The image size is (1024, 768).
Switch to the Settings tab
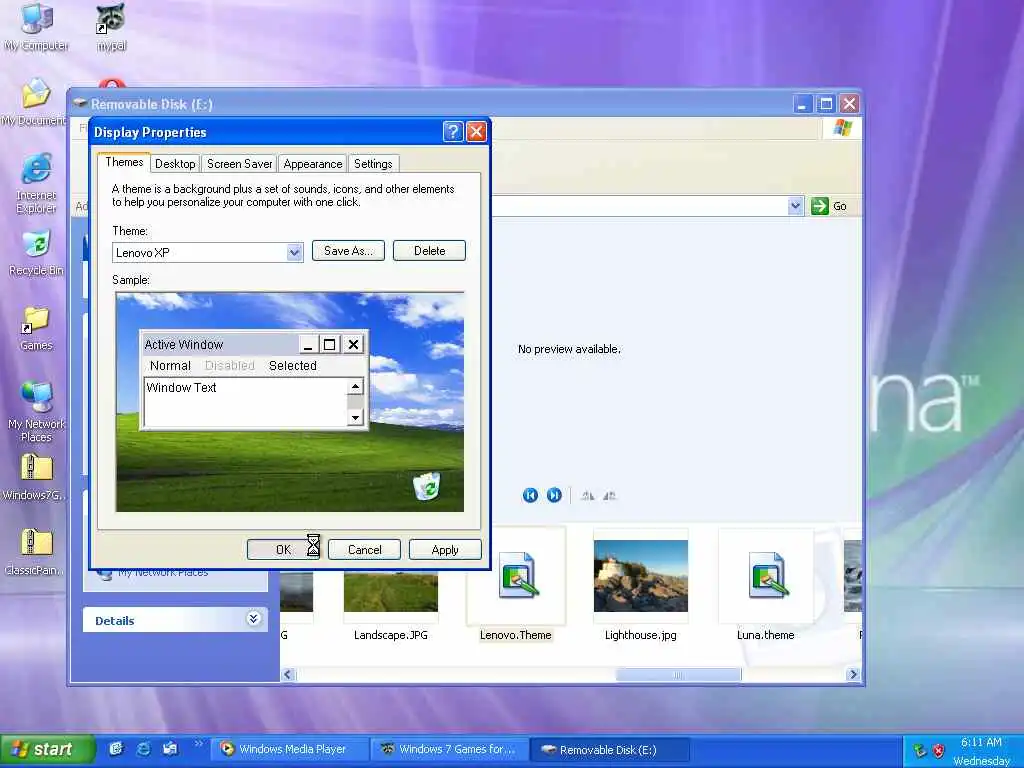coord(373,164)
